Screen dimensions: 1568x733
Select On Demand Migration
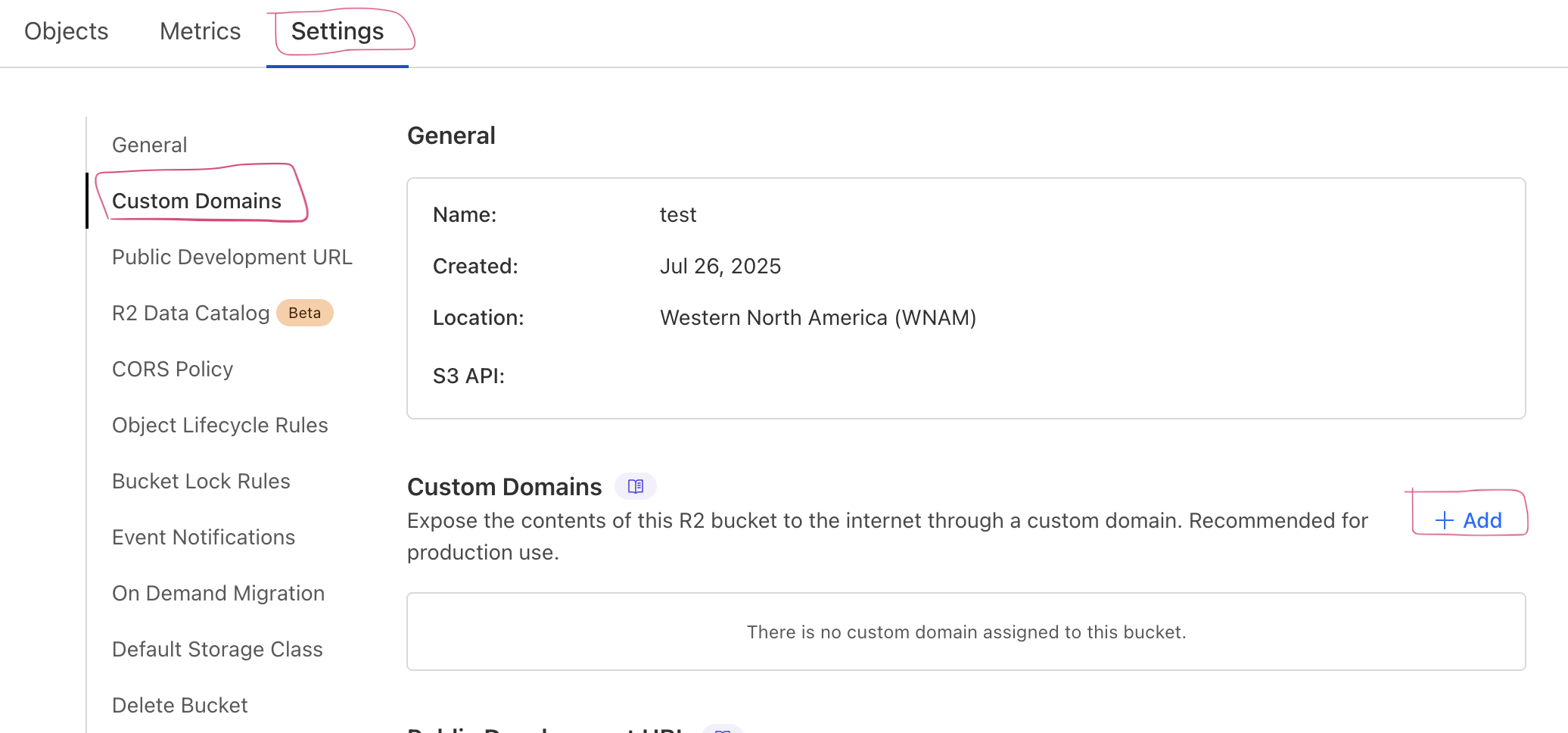click(219, 593)
